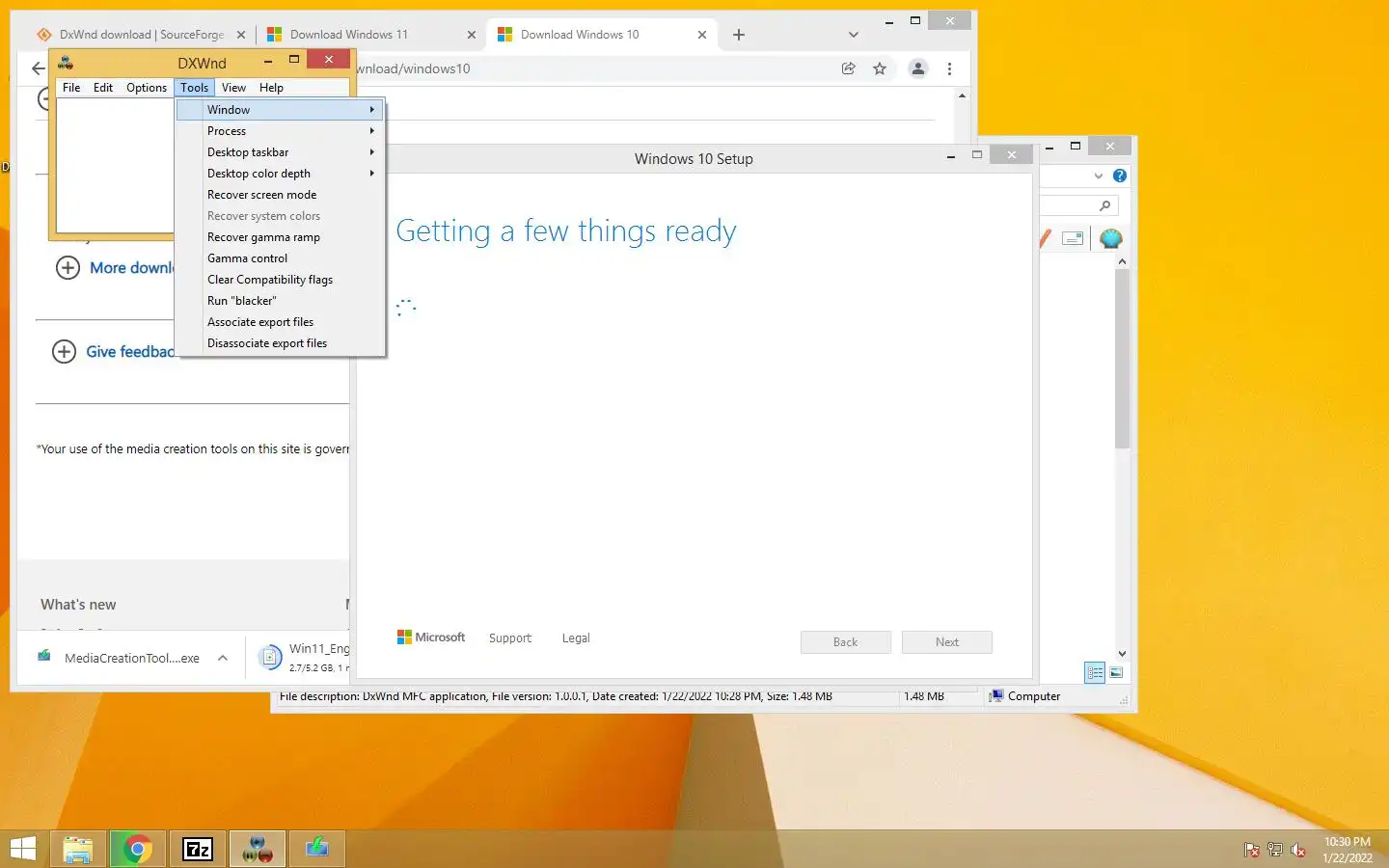
Task: Click the Chrome address bar URL
Action: click(413, 68)
